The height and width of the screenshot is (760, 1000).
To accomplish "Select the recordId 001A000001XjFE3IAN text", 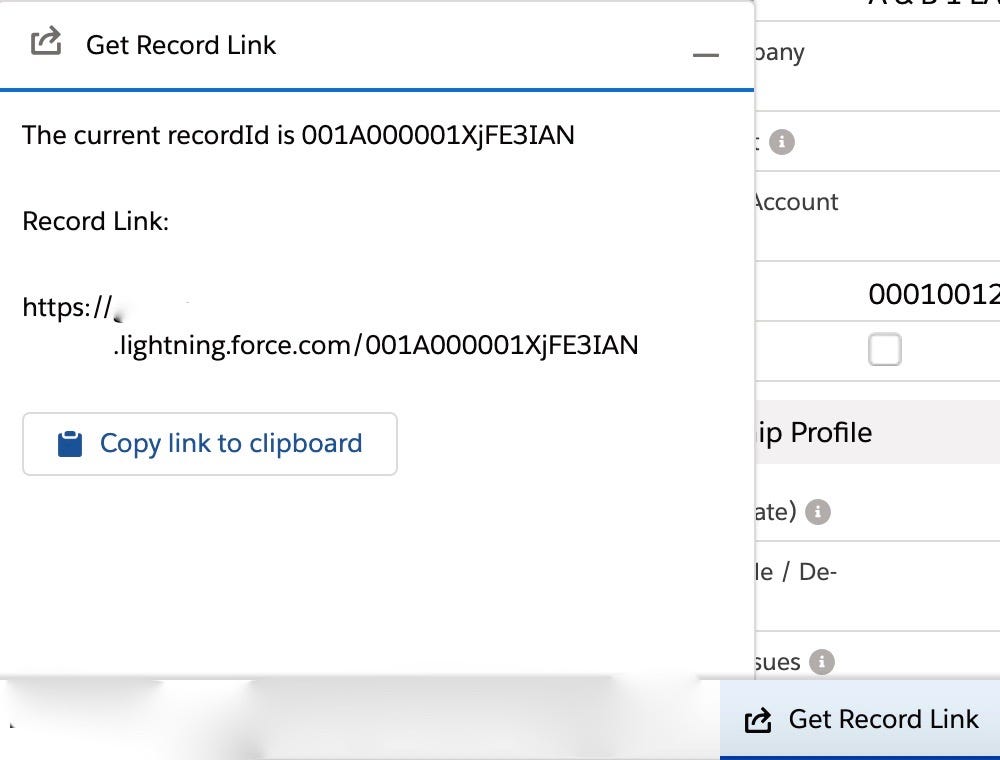I will pyautogui.click(x=437, y=135).
